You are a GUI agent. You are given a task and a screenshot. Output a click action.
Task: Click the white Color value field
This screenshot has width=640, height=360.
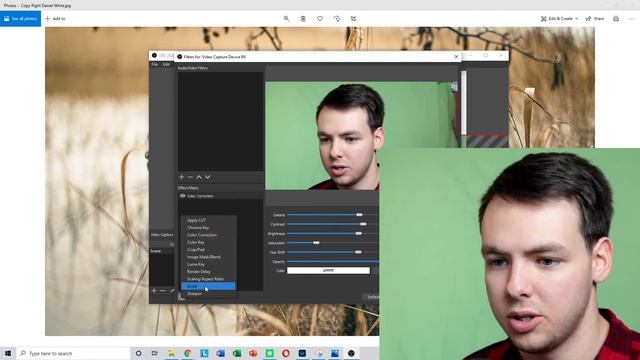328,270
